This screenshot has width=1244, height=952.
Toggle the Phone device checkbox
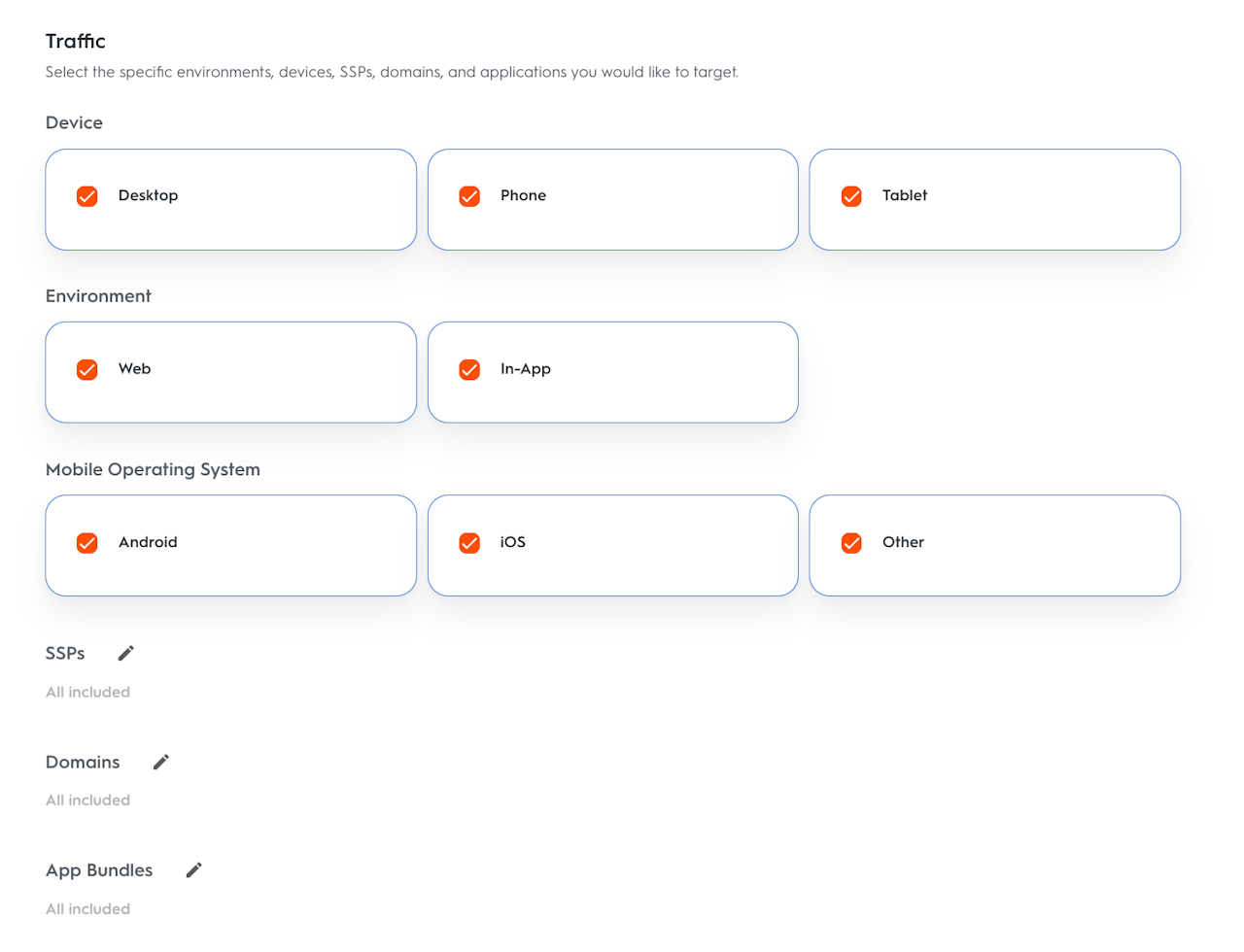[469, 196]
